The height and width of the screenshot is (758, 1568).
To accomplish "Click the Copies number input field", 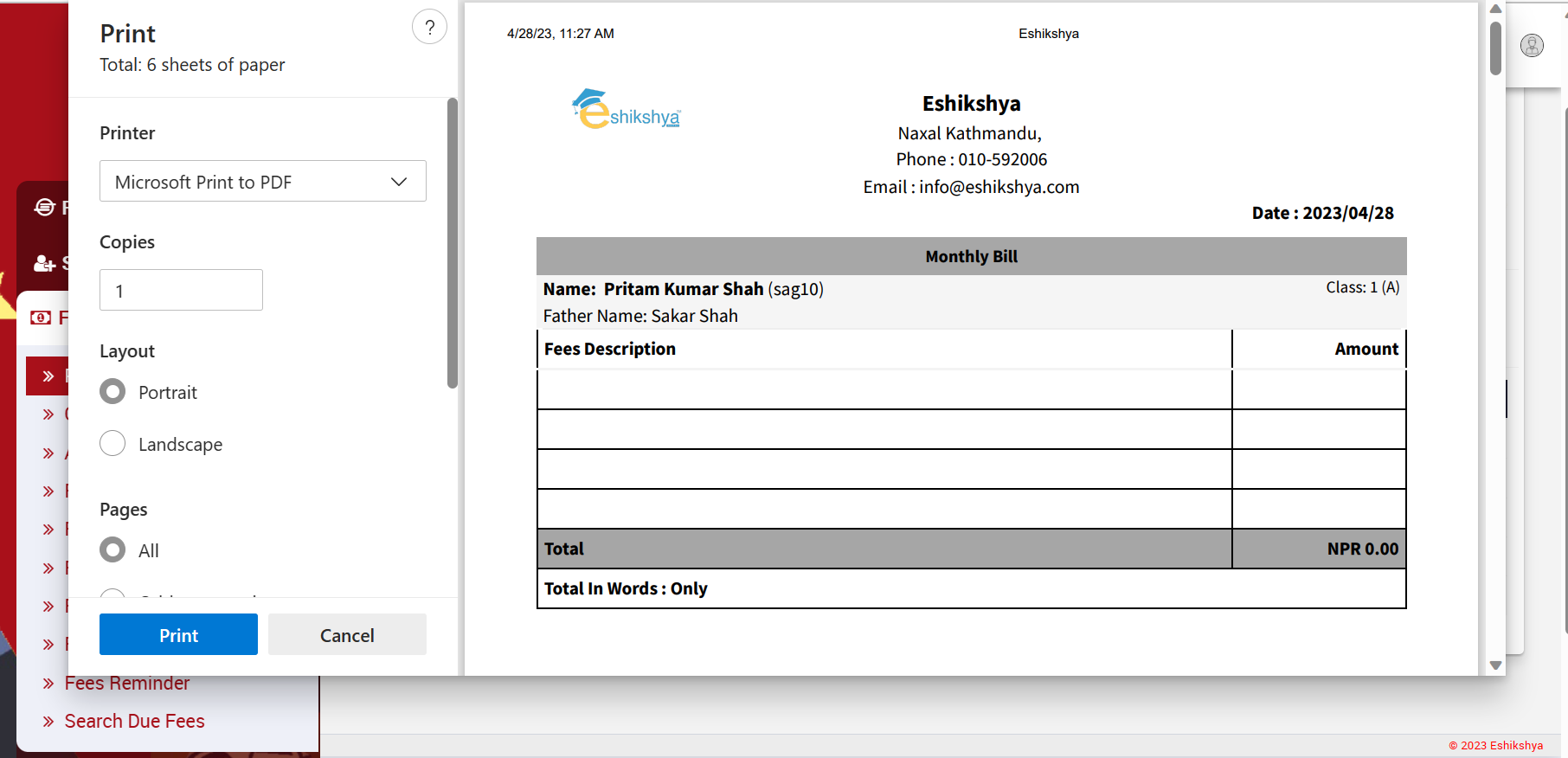I will 181,291.
